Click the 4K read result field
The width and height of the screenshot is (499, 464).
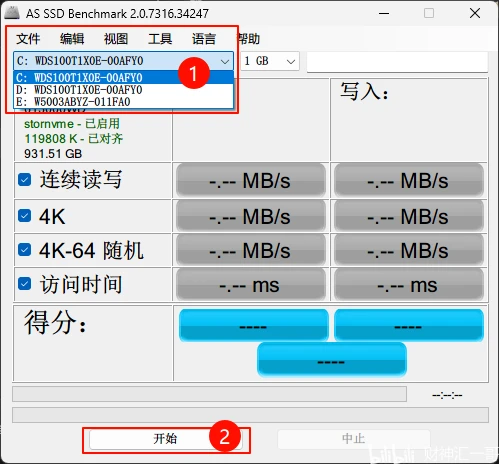click(251, 216)
